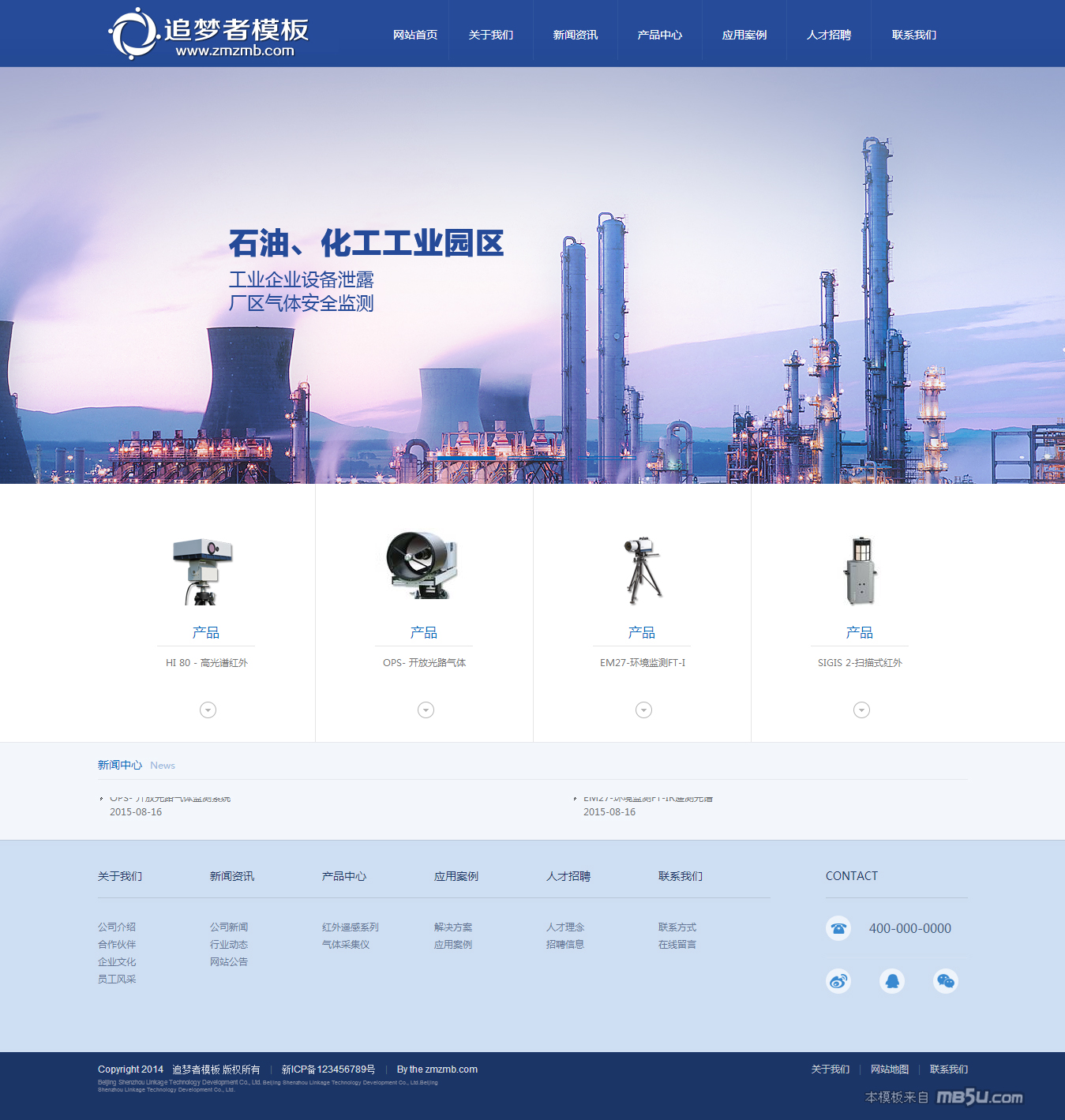Expand the EM27 product down arrow
The width and height of the screenshot is (1065, 1120).
click(x=643, y=710)
